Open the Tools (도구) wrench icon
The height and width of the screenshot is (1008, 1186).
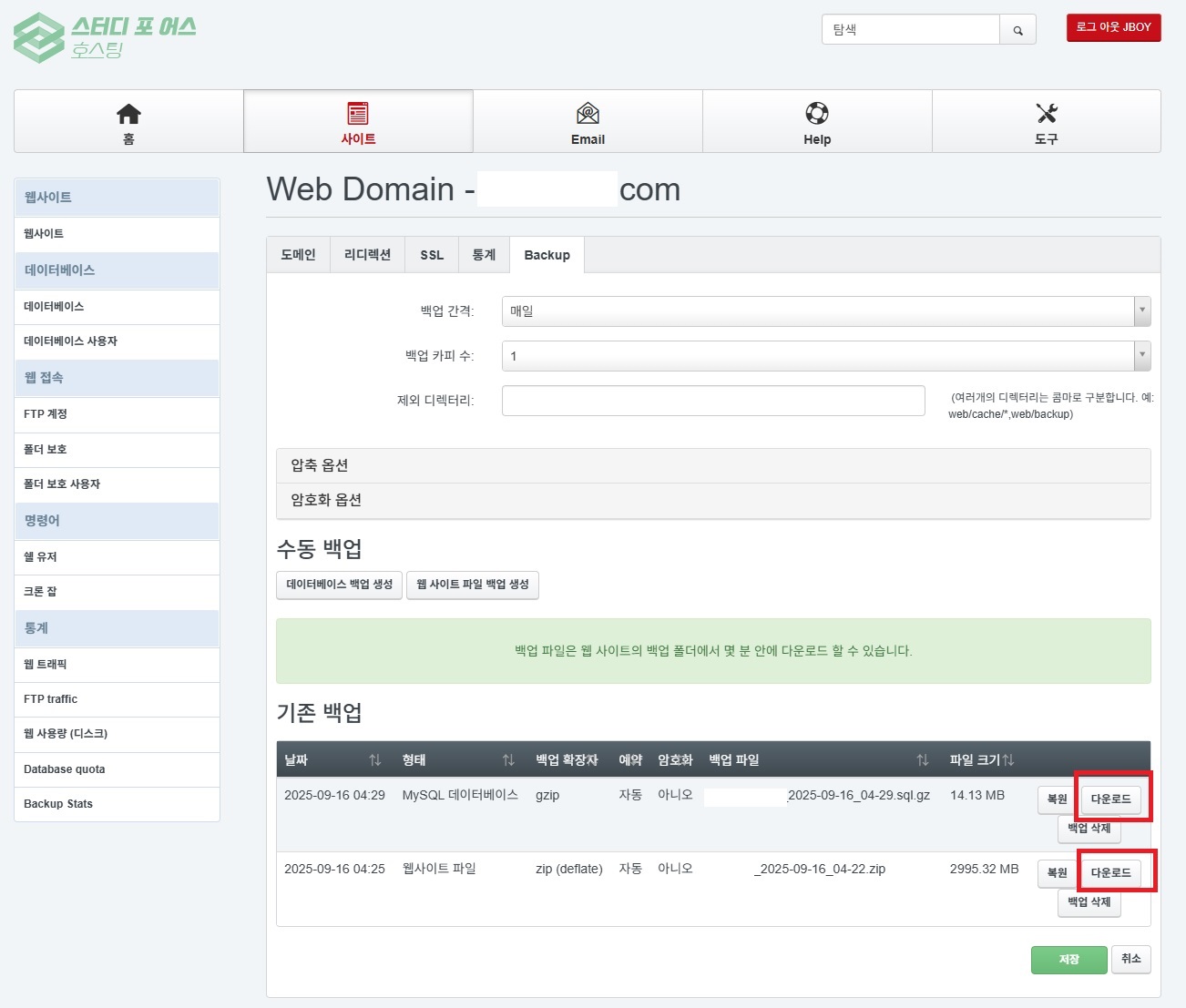point(1047,114)
